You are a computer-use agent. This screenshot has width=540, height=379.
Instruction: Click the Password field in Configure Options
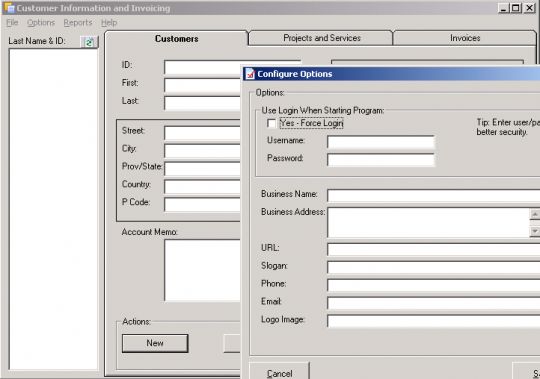[x=381, y=160]
